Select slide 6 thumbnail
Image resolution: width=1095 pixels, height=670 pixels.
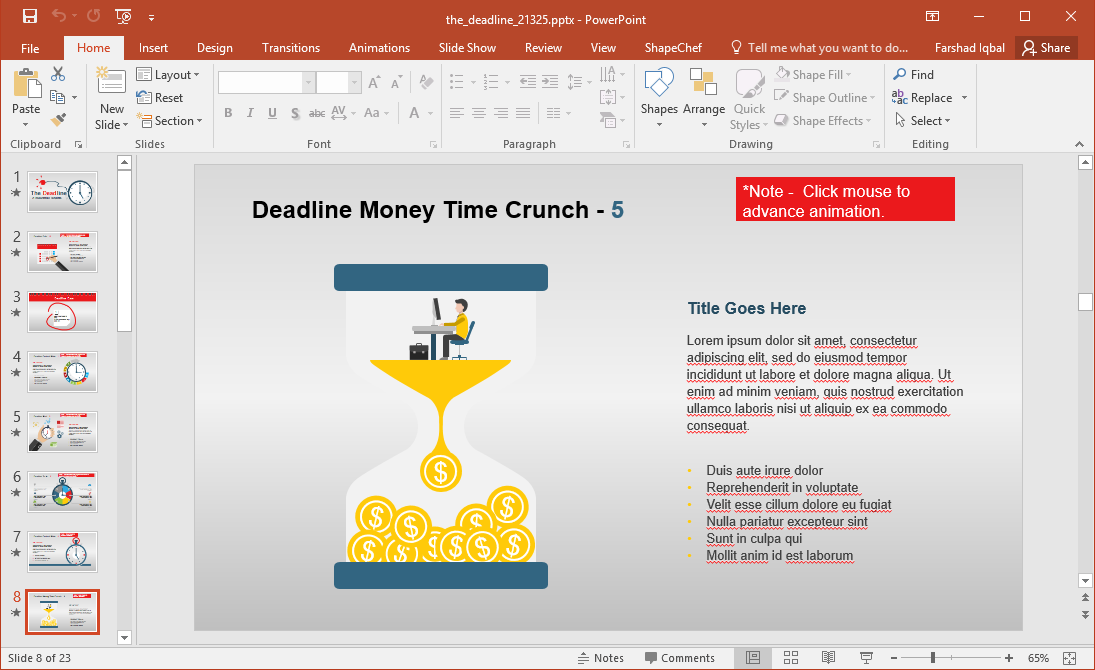[x=62, y=492]
